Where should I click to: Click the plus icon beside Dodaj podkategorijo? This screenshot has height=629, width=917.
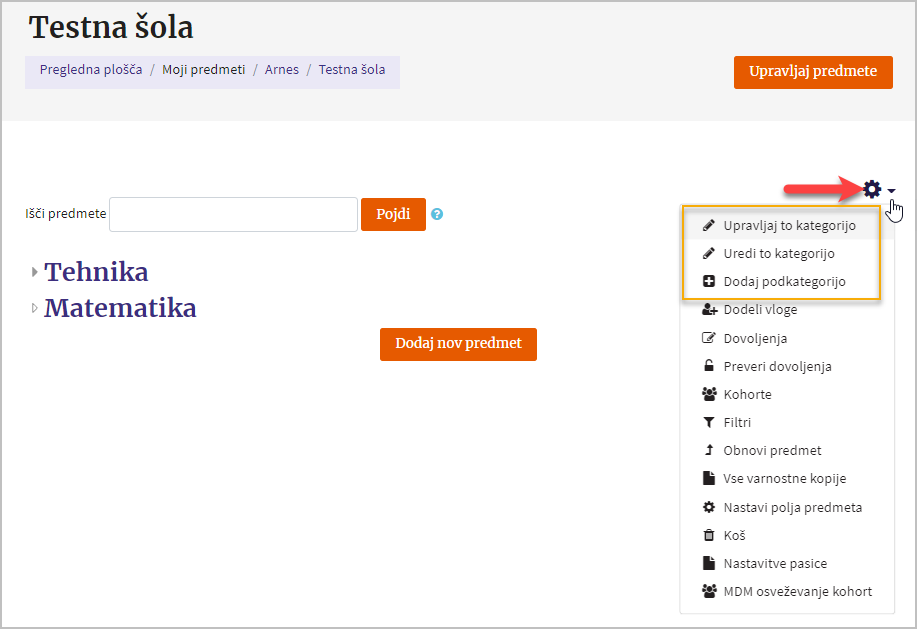coord(709,281)
